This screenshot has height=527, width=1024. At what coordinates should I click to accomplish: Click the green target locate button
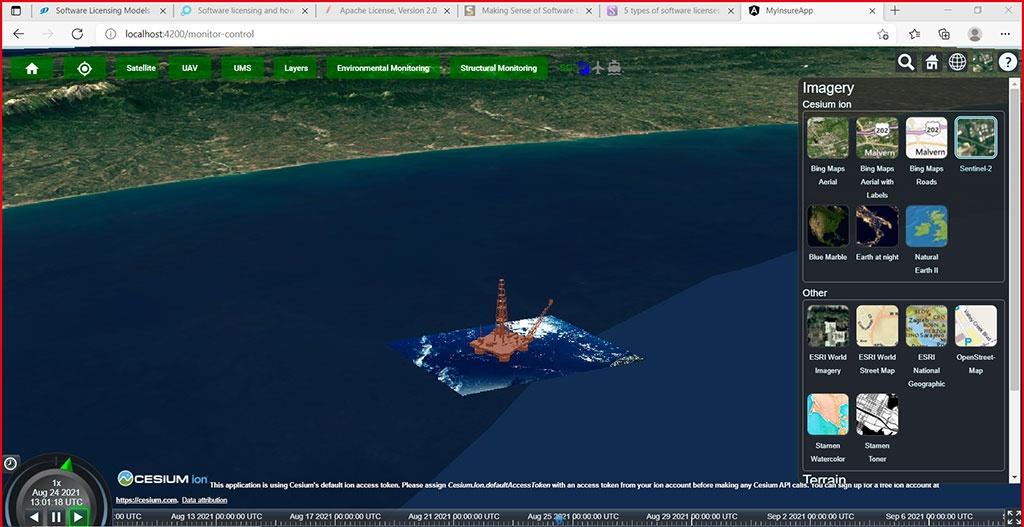click(x=84, y=69)
